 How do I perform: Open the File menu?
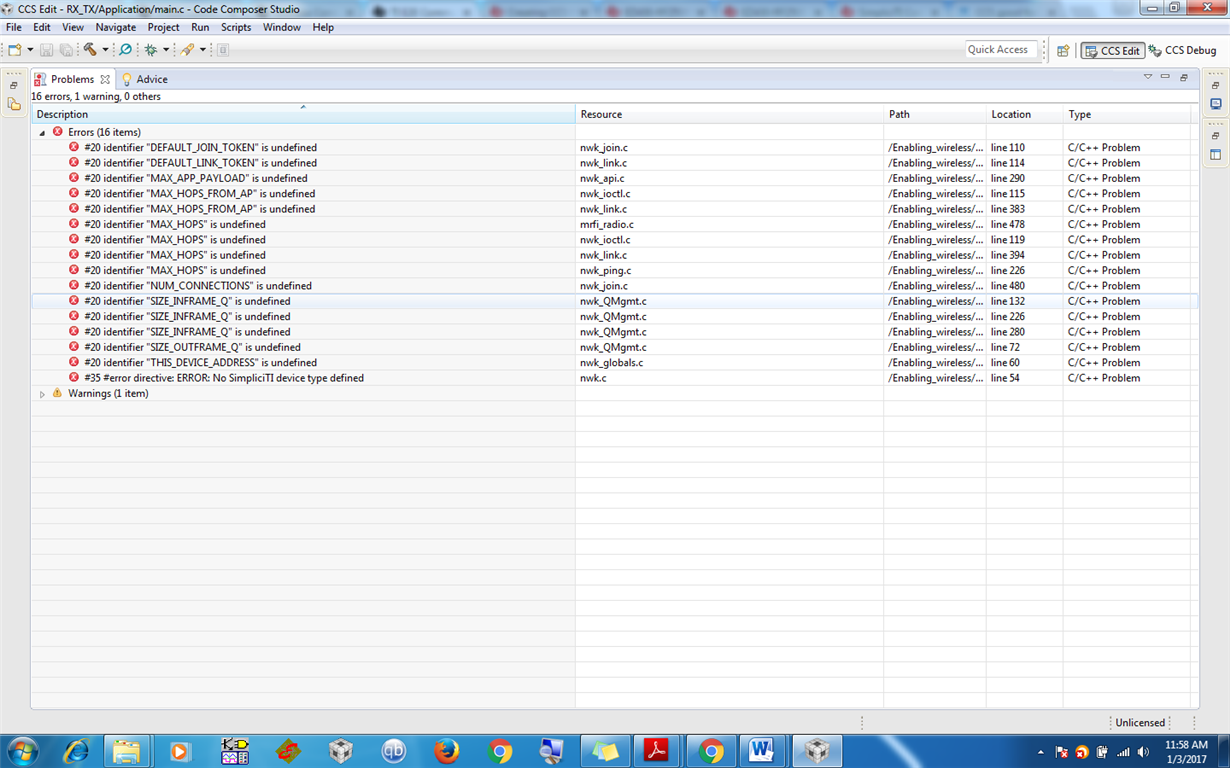[14, 27]
